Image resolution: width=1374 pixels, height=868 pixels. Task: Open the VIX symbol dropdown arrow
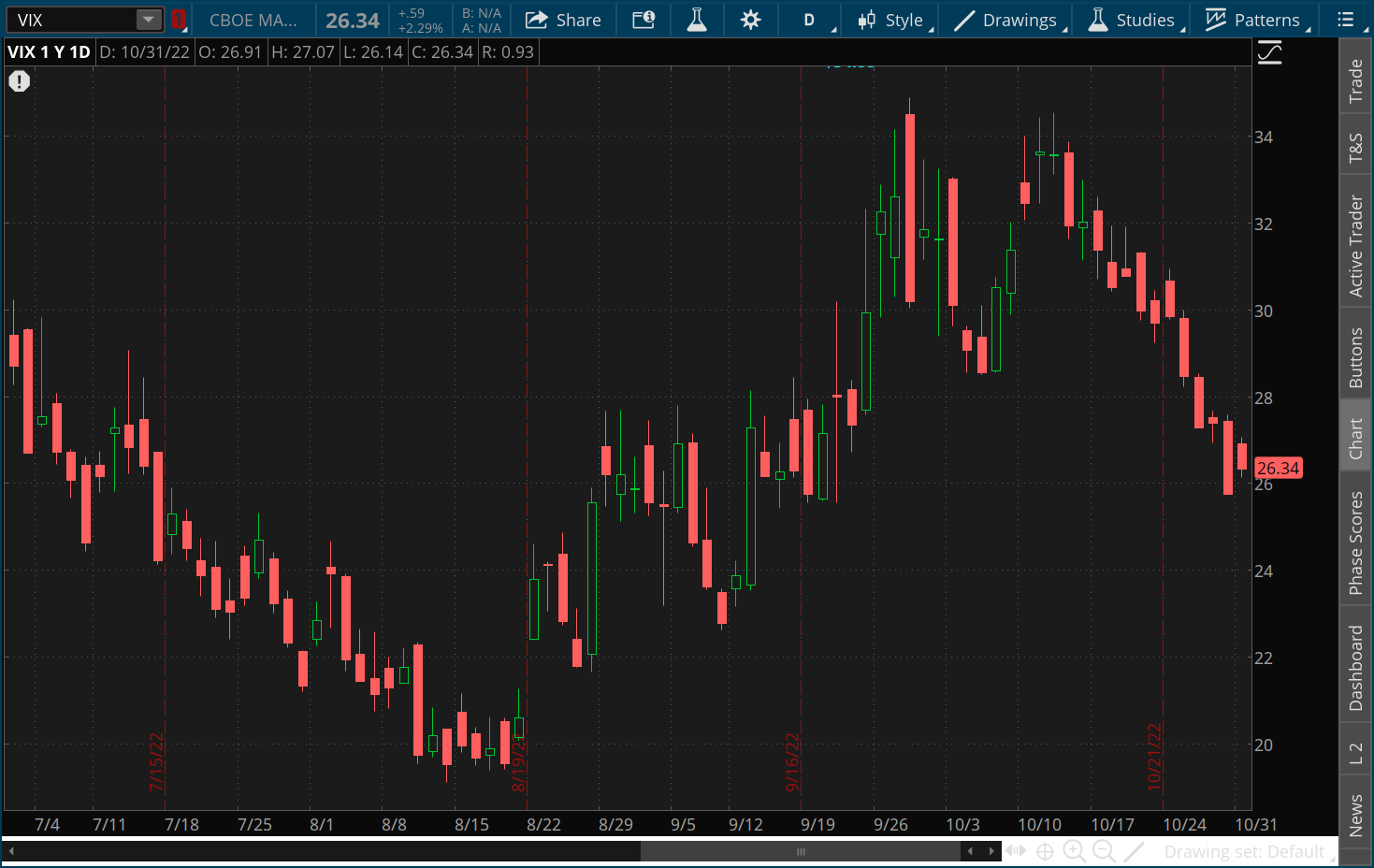pos(148,20)
